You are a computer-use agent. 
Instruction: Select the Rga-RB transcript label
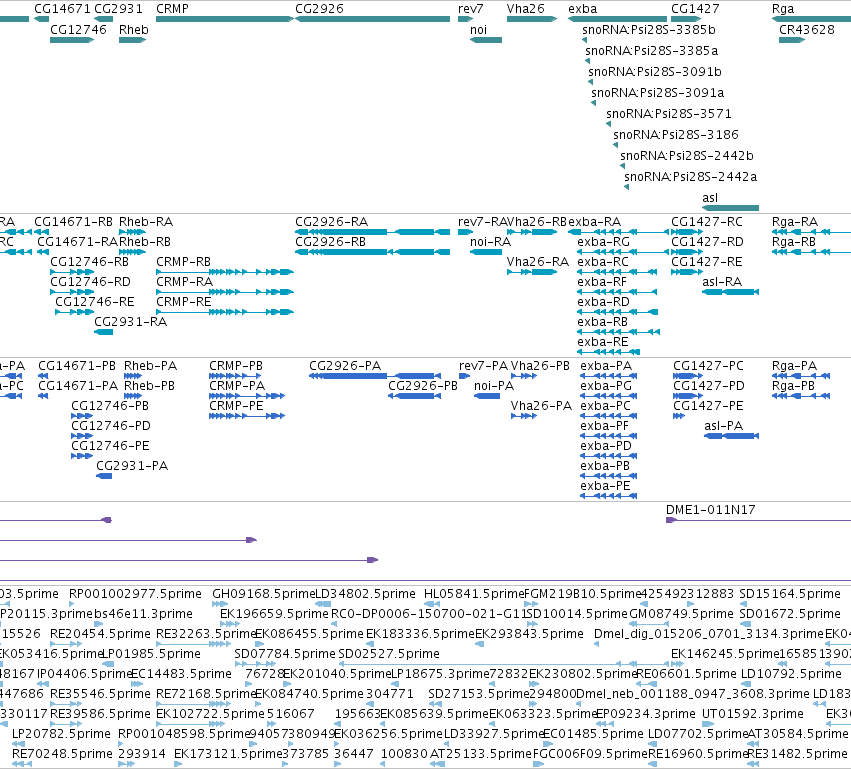point(793,241)
